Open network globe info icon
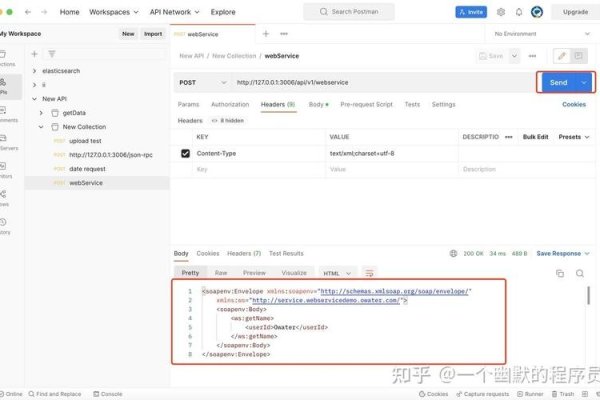 pos(453,253)
